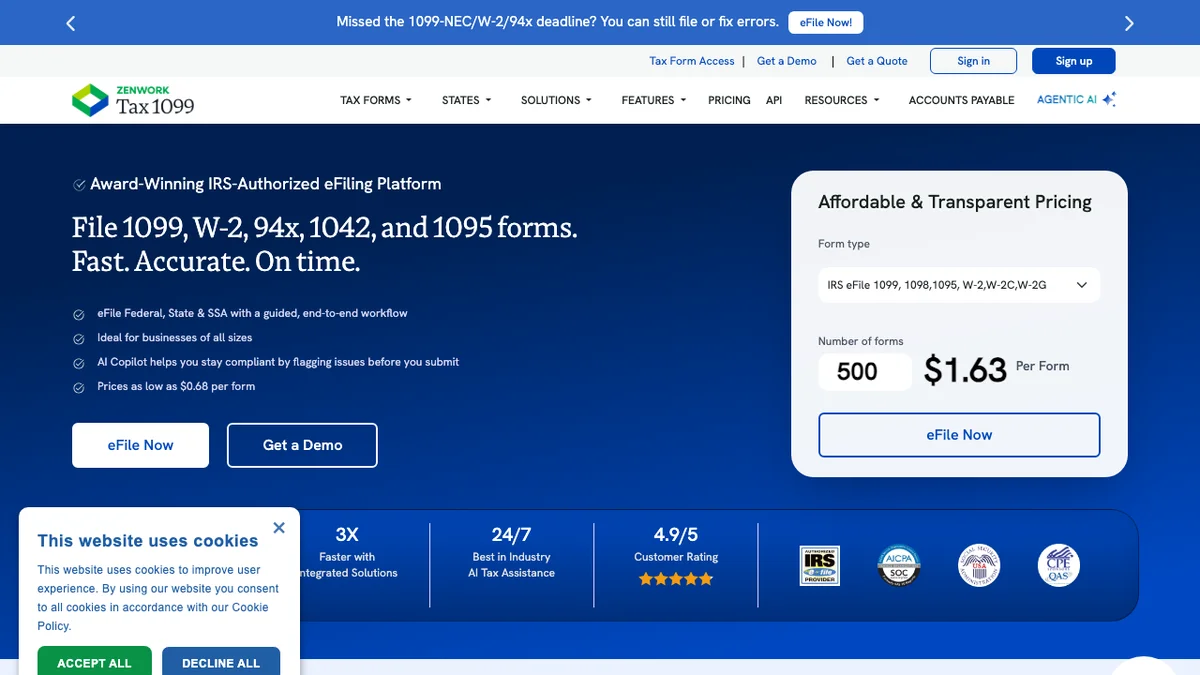The width and height of the screenshot is (1200, 675).
Task: Click the AICPA SOC badge
Action: point(898,565)
